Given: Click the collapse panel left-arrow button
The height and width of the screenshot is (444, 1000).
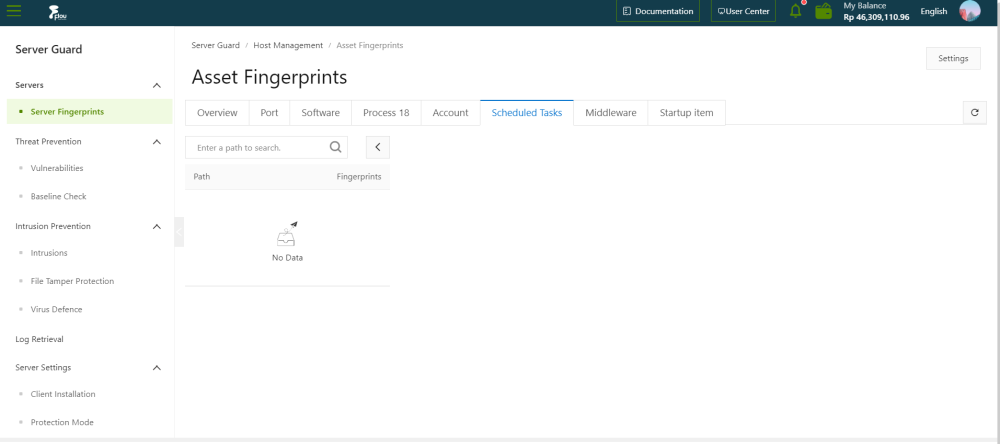Looking at the screenshot, I should click(377, 148).
